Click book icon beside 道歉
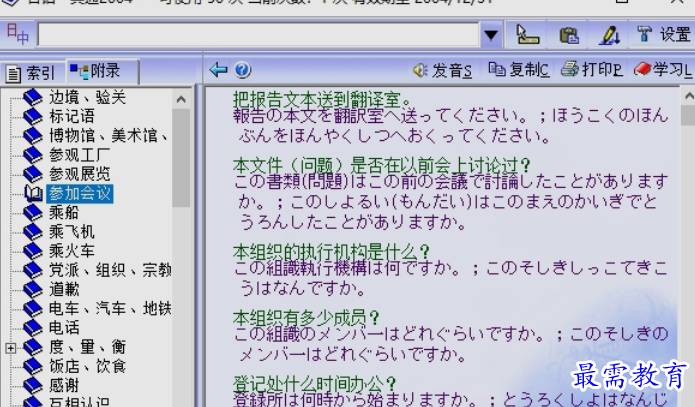 click(x=33, y=290)
